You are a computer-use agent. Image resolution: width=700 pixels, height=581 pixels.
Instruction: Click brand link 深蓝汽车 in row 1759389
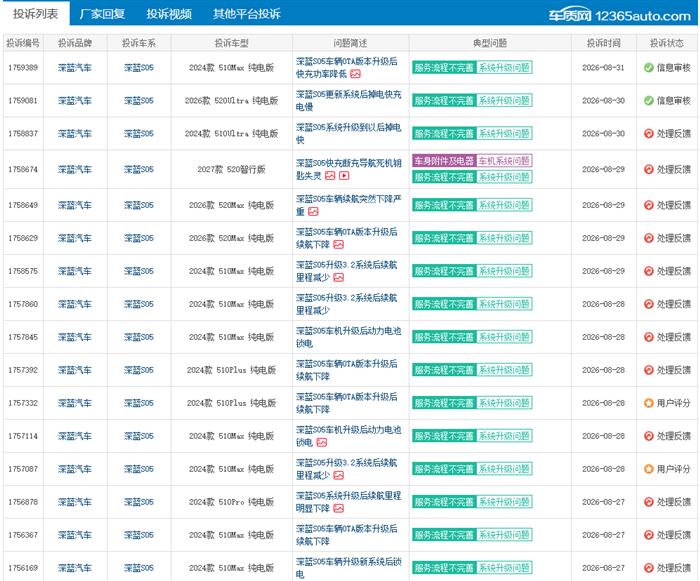75,68
